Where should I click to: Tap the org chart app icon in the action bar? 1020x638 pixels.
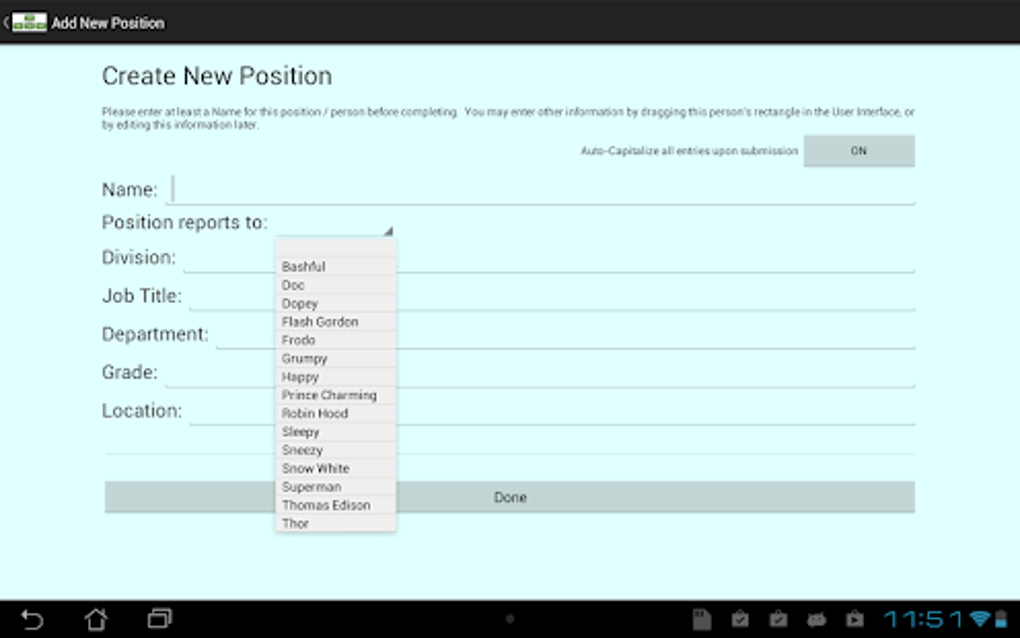(x=30, y=20)
